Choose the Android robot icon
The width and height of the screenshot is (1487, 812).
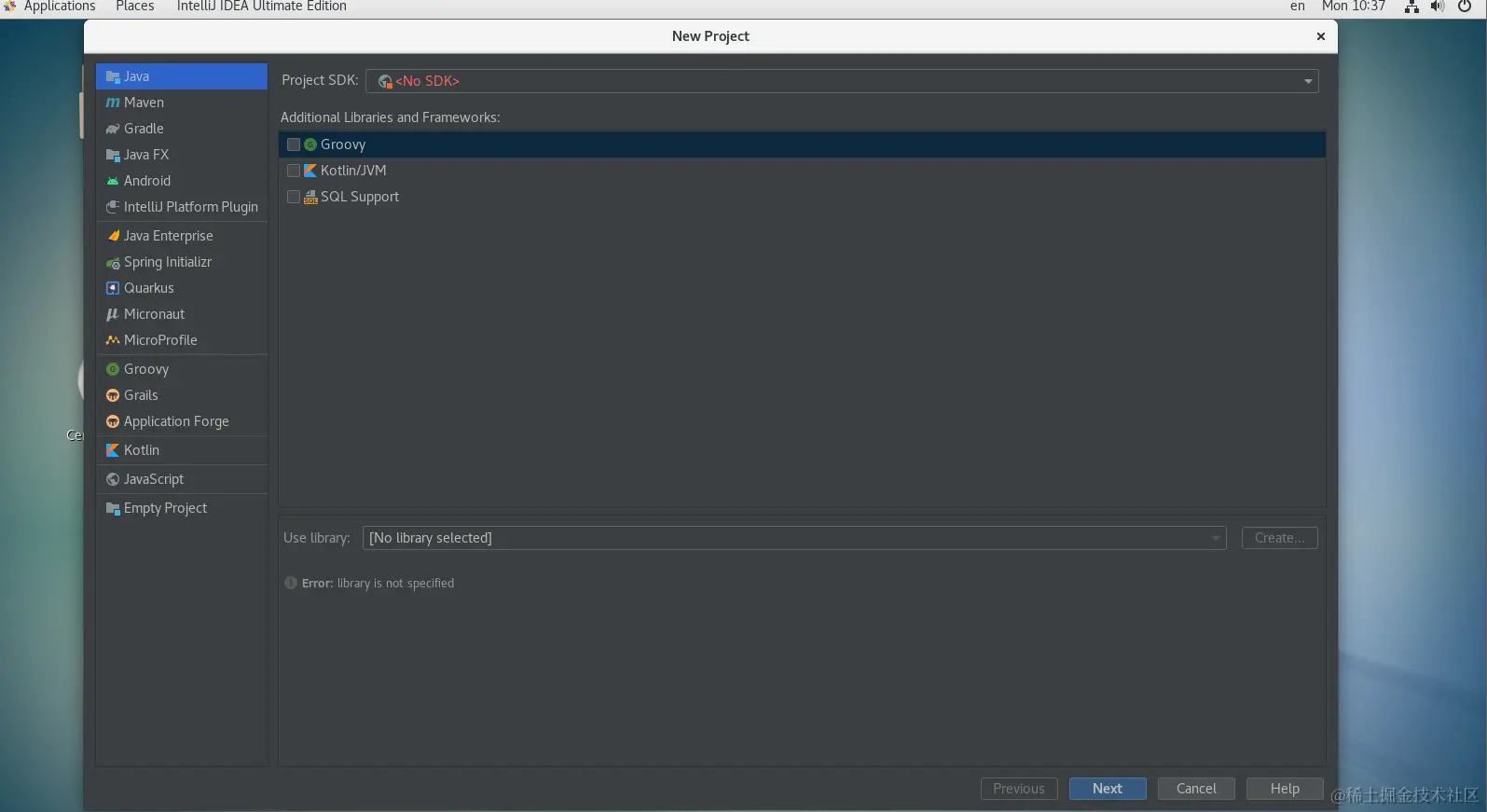[x=113, y=181]
